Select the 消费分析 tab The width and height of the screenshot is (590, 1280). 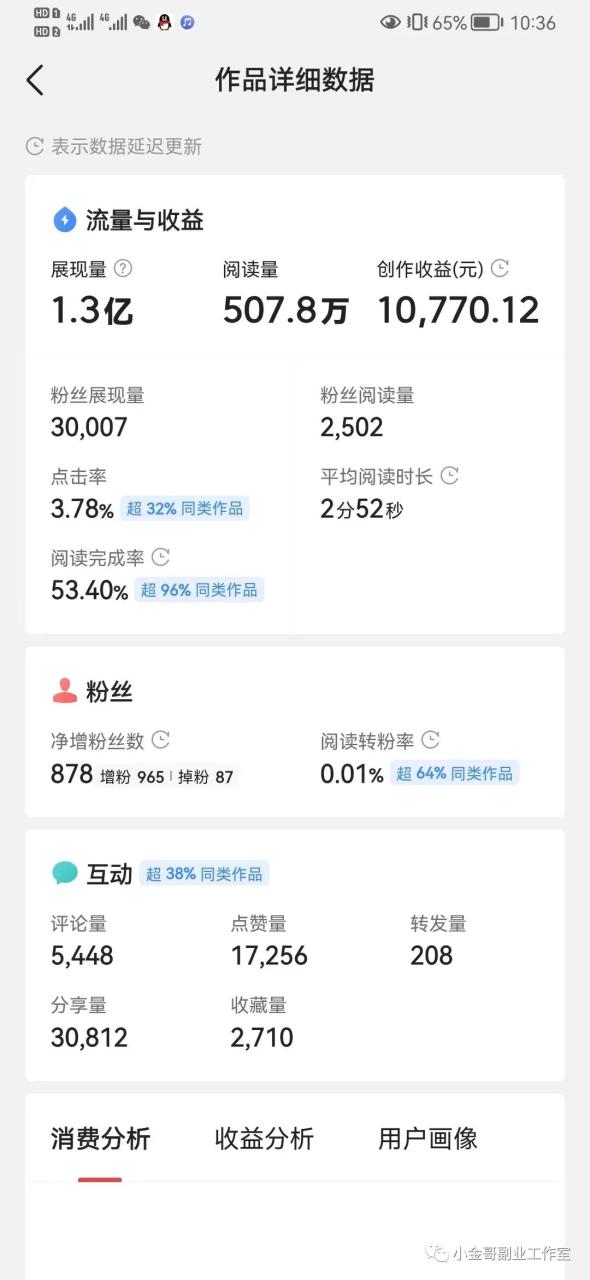pos(99,1139)
